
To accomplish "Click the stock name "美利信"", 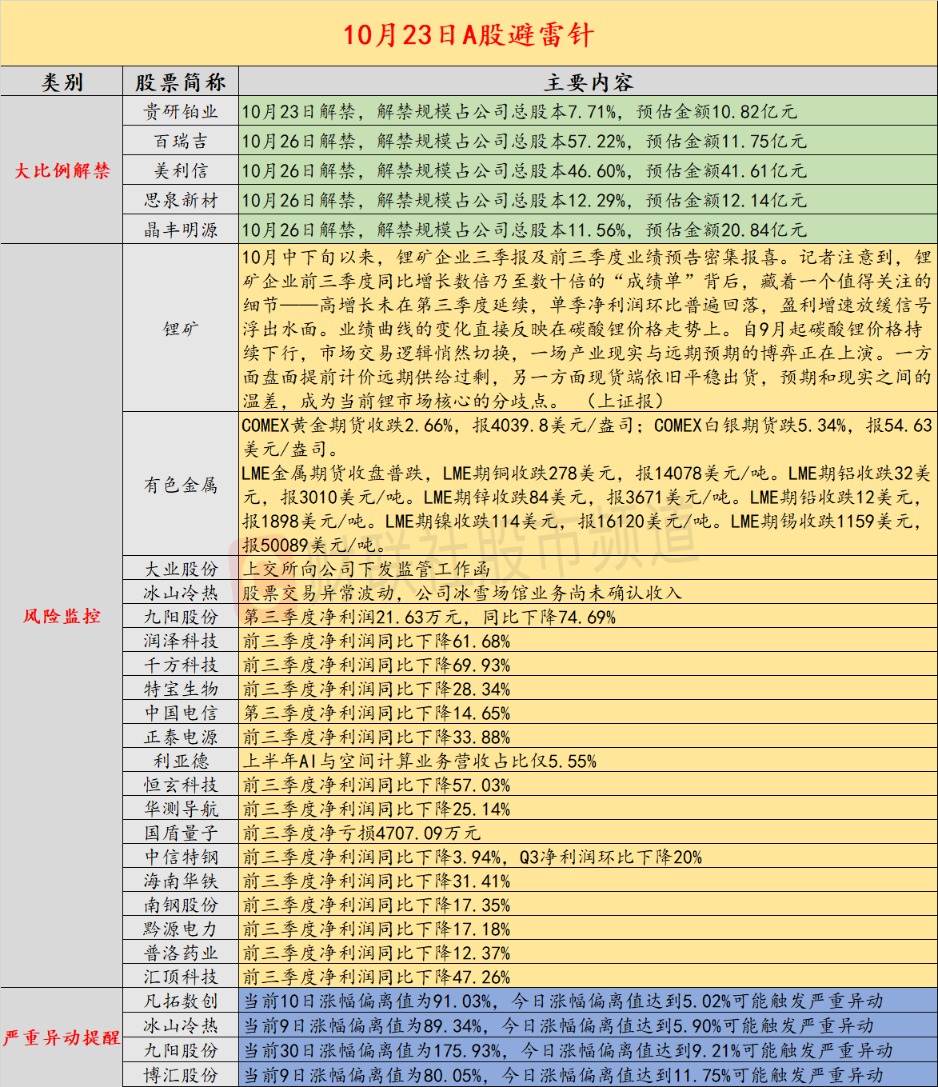I will point(180,170).
